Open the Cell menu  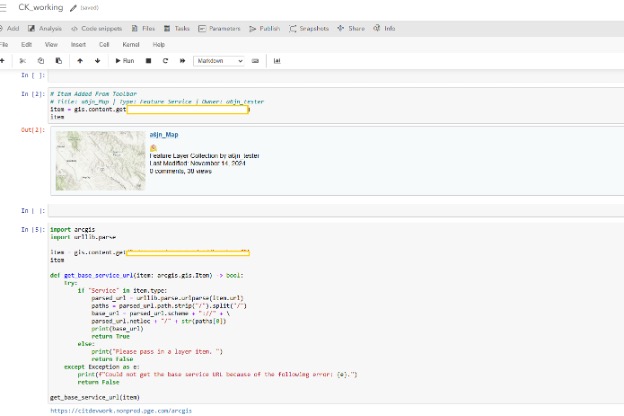tap(104, 45)
